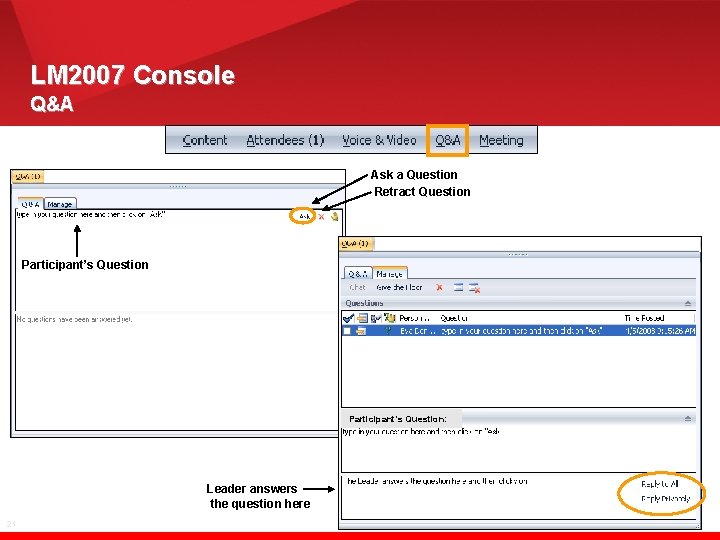Click the dotted grip bar atop right panel
Viewport: 720px width, 540px height.
click(518, 254)
